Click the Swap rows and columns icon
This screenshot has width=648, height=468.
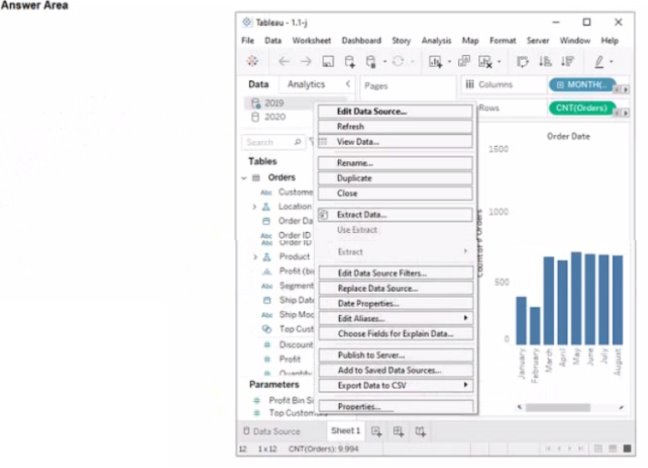522,62
